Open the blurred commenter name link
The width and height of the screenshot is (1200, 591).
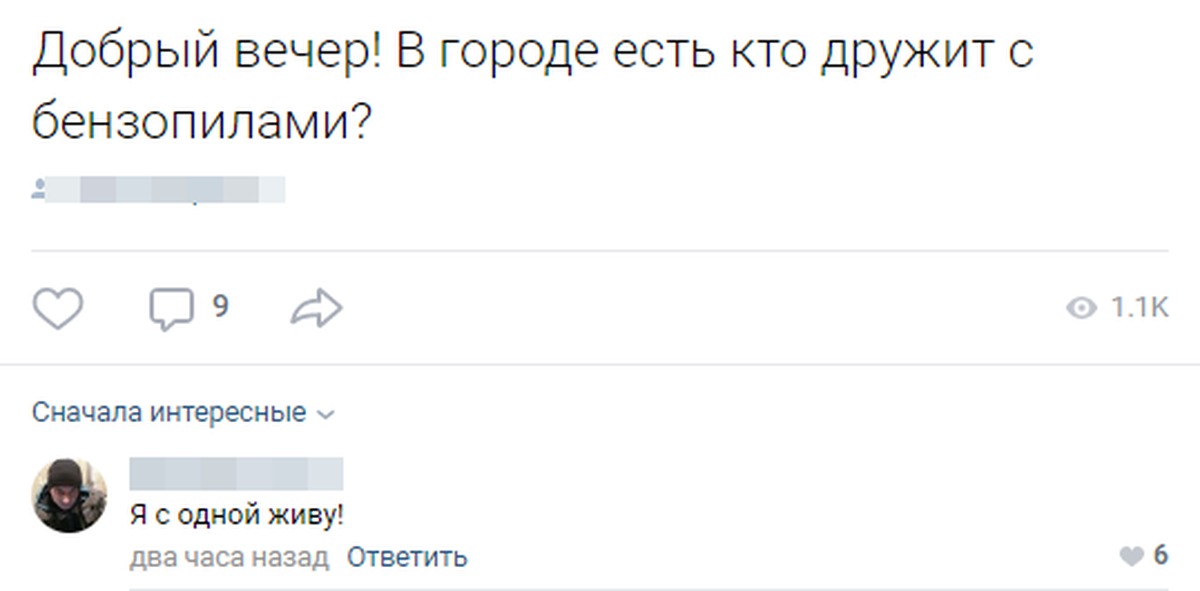click(236, 474)
